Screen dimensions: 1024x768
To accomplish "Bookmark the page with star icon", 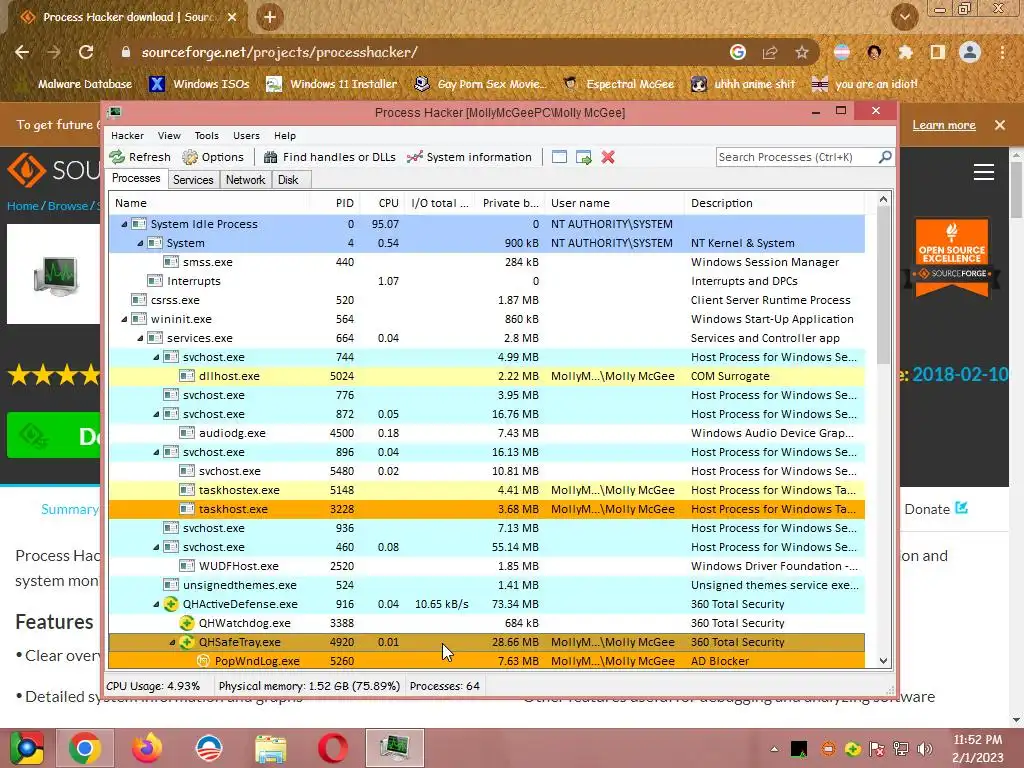I will click(x=802, y=52).
